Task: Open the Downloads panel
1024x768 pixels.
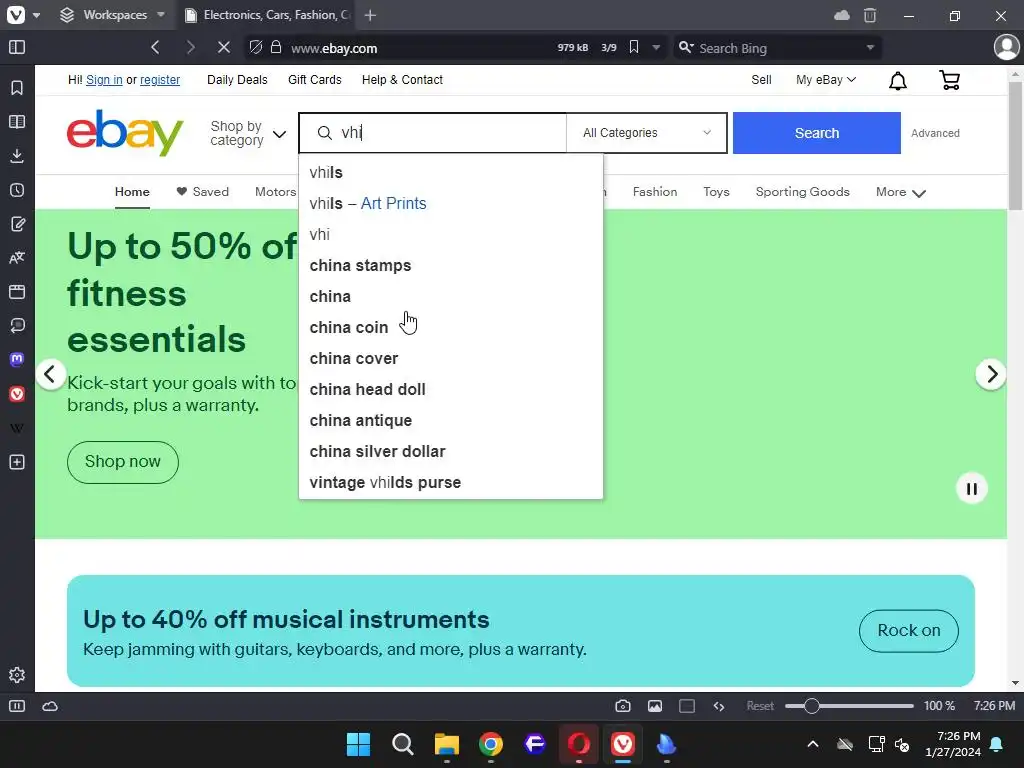Action: click(x=17, y=155)
